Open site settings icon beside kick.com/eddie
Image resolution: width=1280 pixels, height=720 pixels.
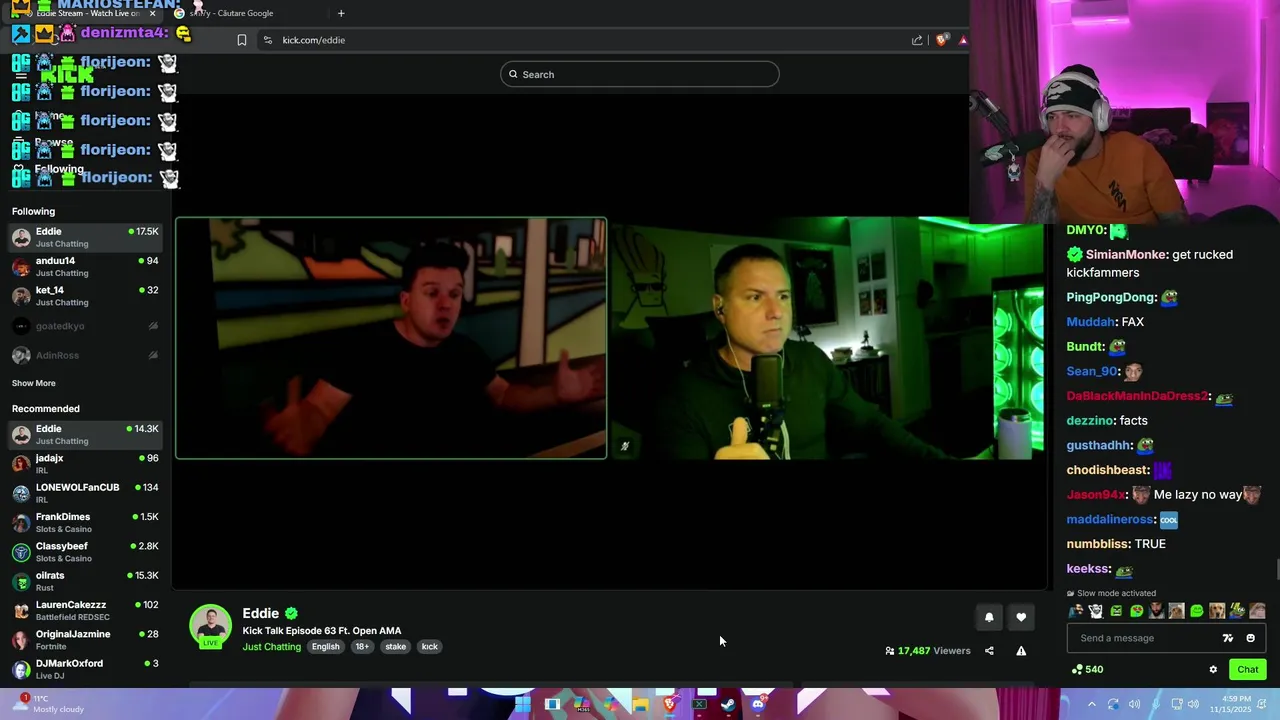[267, 40]
